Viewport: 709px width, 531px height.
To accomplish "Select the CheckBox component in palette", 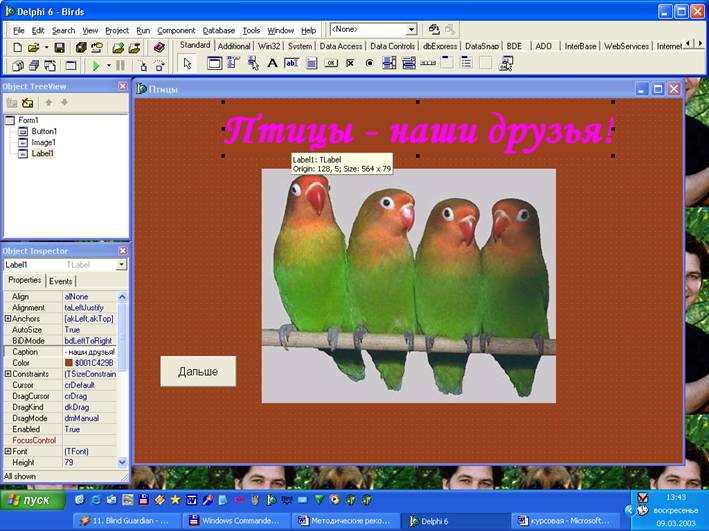I will (x=350, y=63).
